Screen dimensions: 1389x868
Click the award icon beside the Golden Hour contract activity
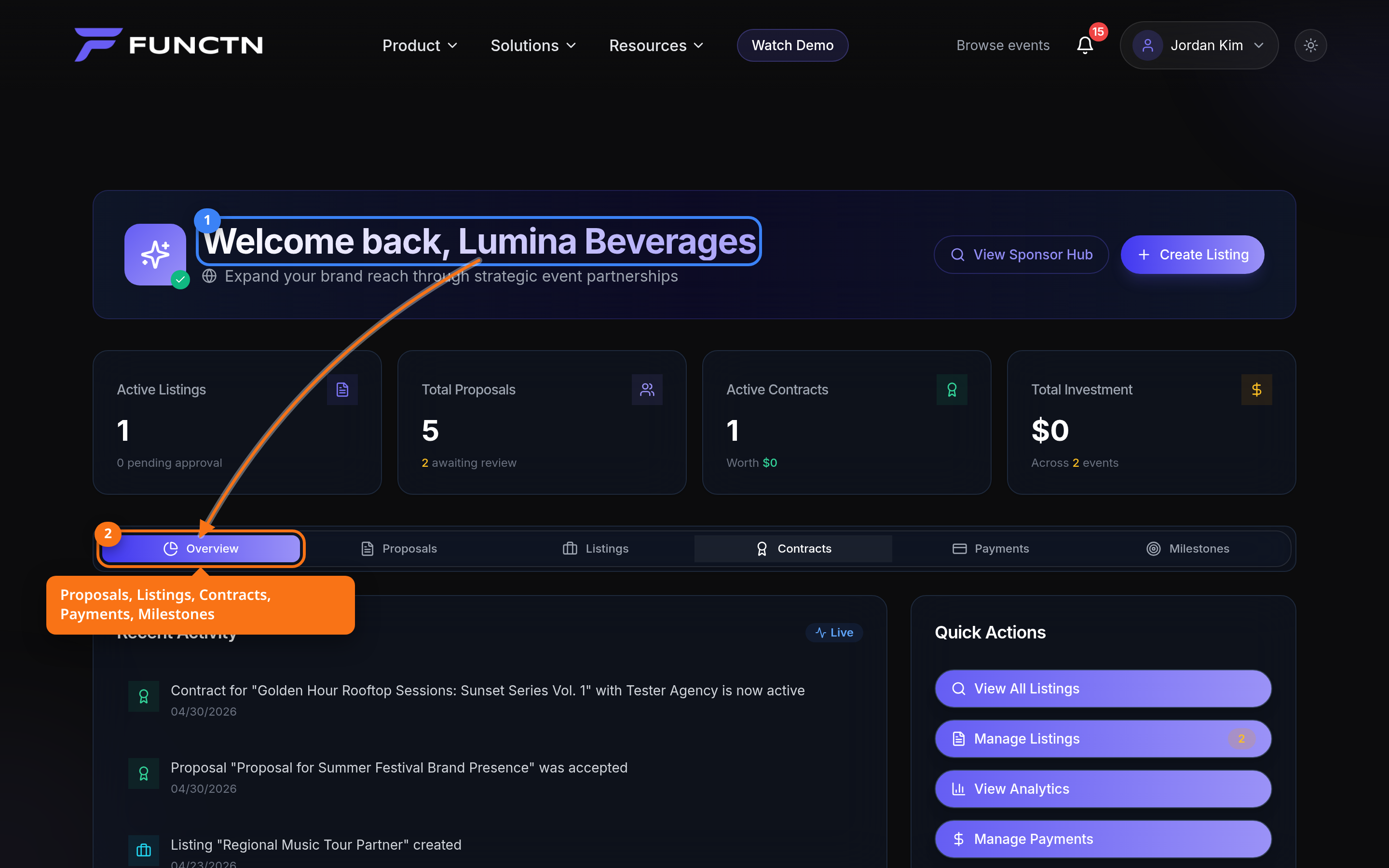click(x=144, y=696)
